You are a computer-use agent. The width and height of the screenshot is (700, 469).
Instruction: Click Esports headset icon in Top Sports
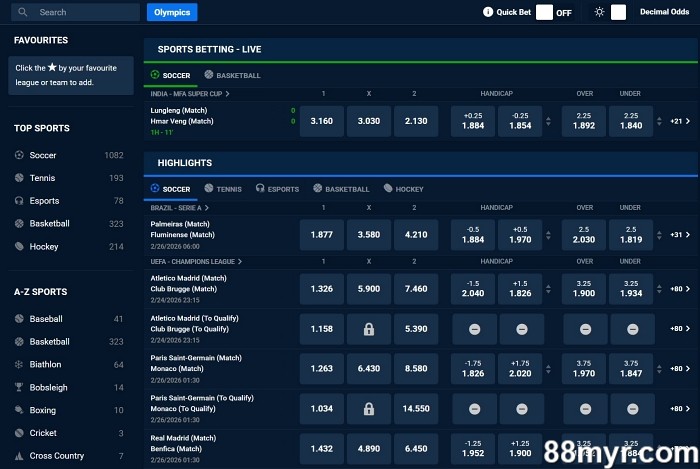pos(19,201)
